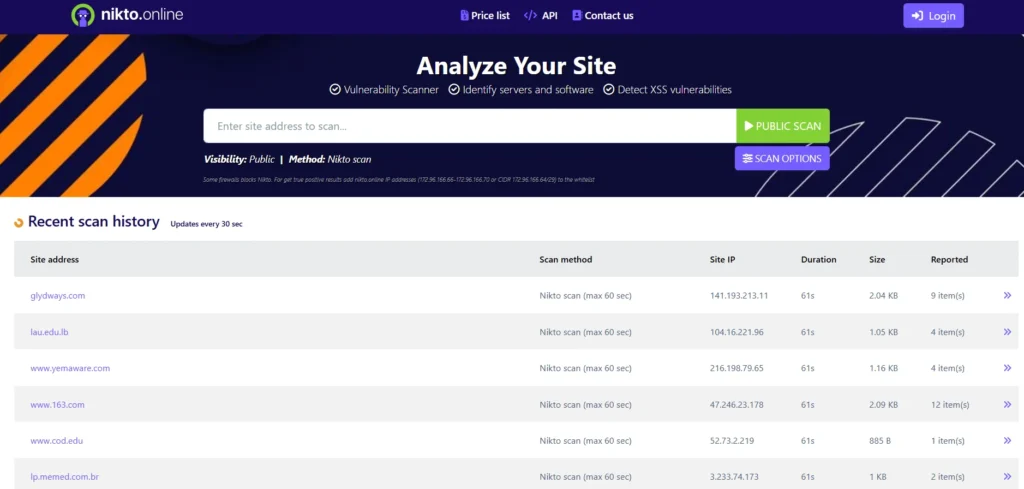Click the Site IP column header
Image resolution: width=1024 pixels, height=489 pixels.
(x=722, y=259)
